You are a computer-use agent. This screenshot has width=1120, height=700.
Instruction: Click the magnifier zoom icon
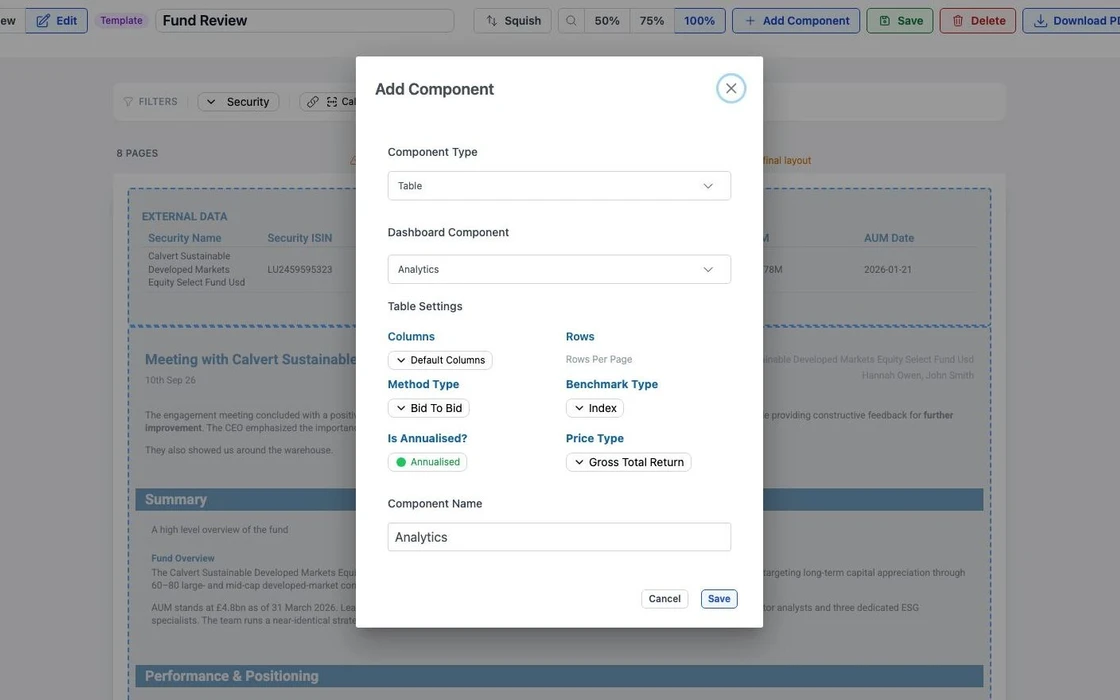[571, 21]
